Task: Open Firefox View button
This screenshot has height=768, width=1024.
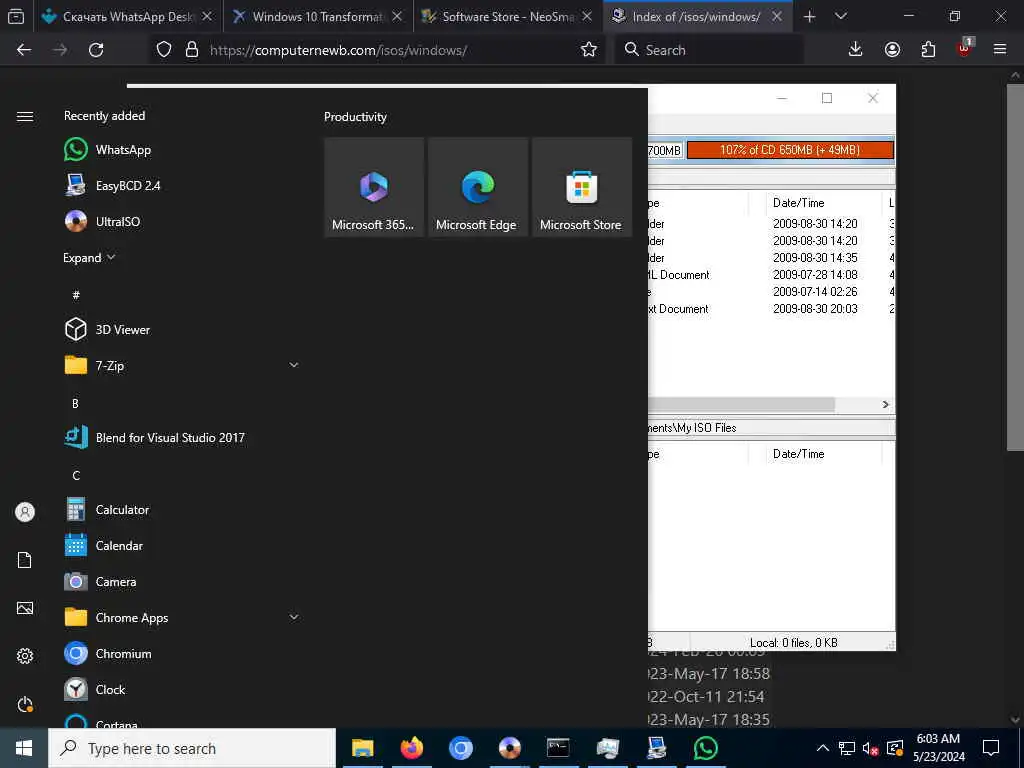Action: click(16, 17)
